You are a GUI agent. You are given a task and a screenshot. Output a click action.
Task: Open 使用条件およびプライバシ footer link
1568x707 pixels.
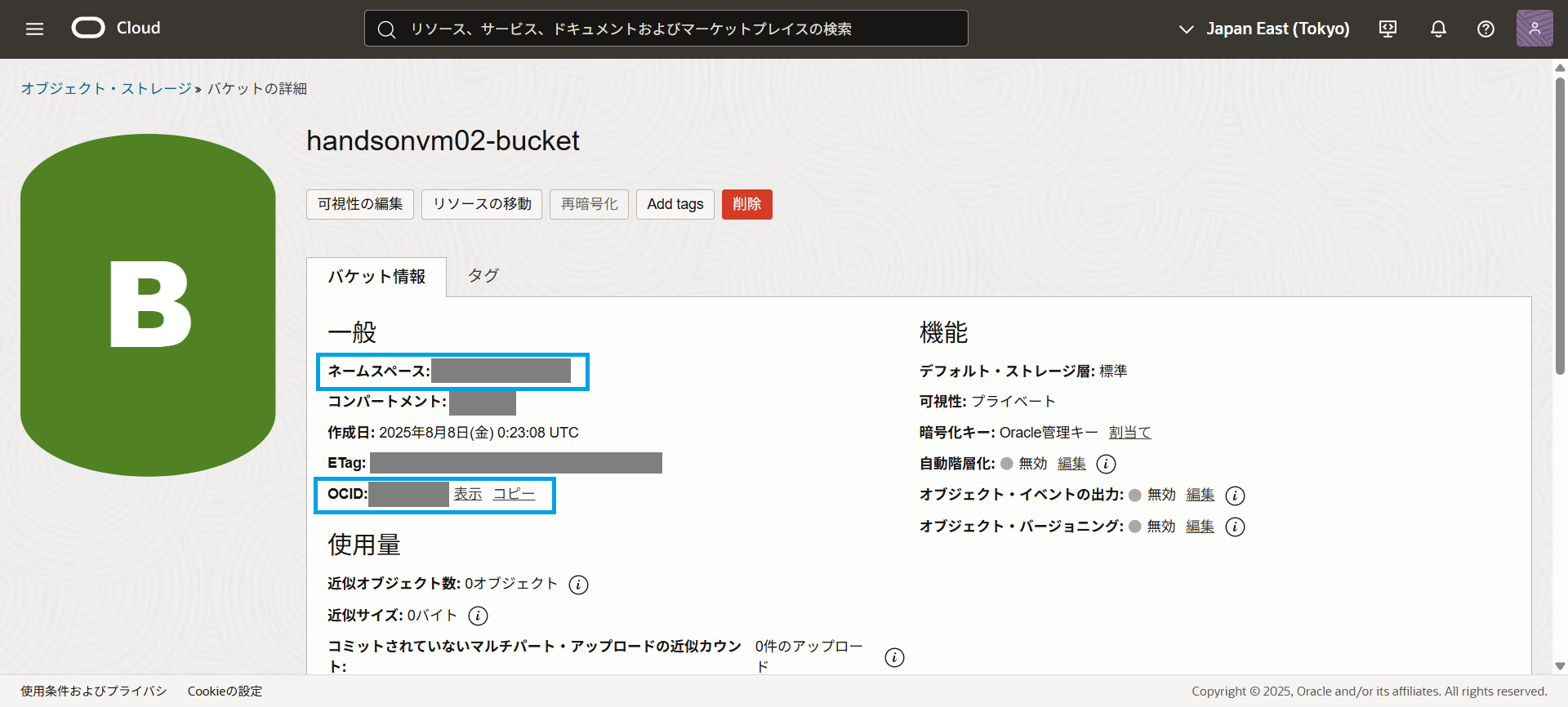pos(94,691)
